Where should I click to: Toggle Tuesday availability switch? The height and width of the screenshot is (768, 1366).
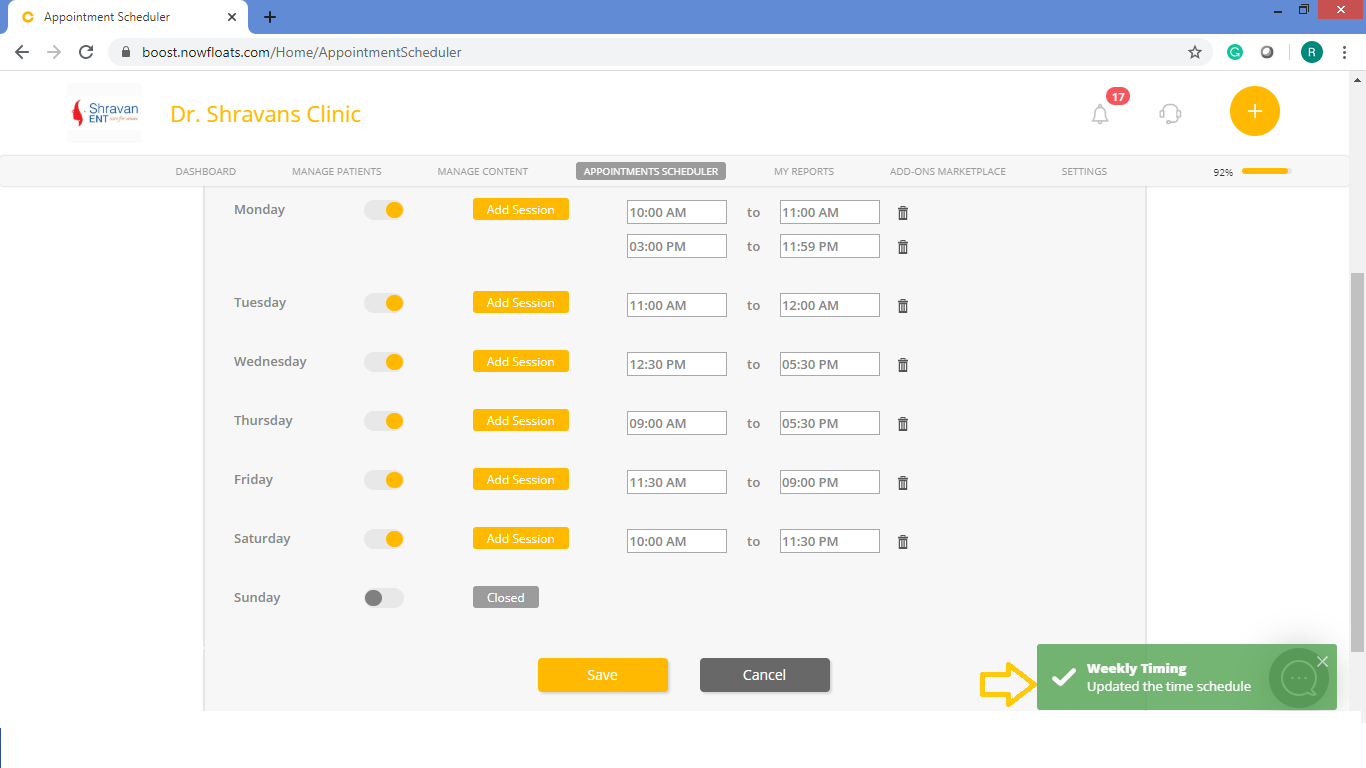coord(384,303)
